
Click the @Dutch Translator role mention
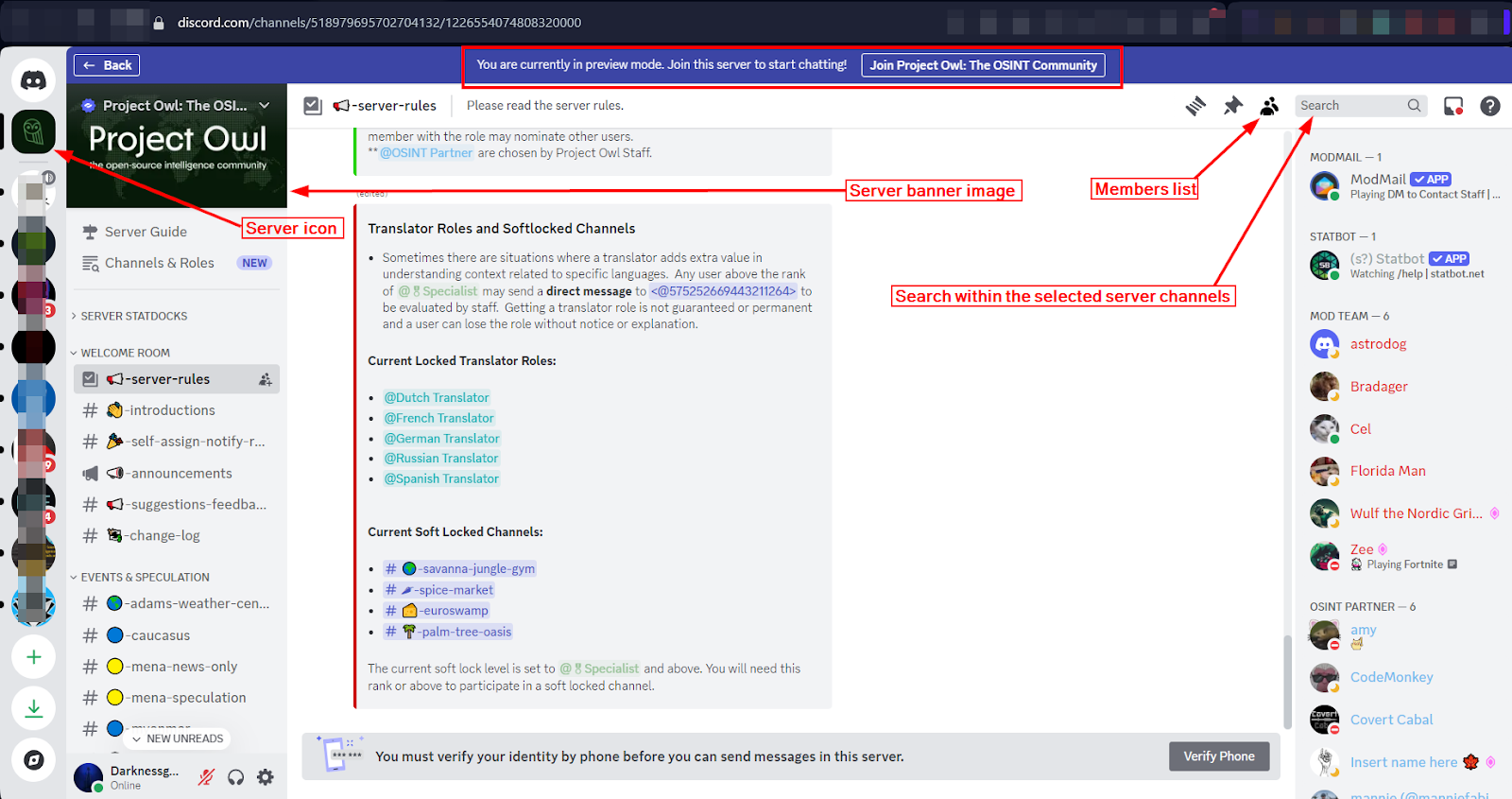[437, 398]
